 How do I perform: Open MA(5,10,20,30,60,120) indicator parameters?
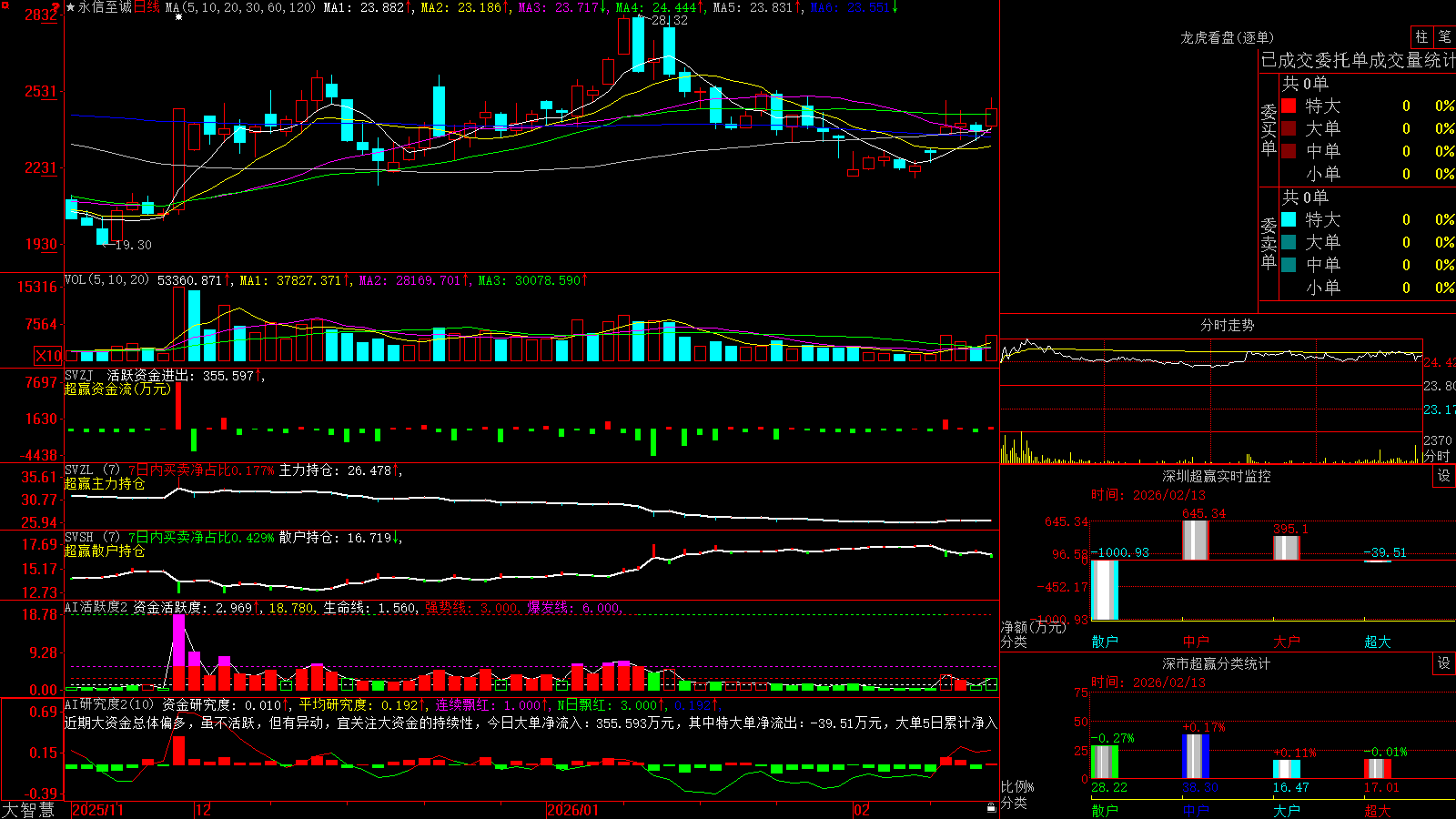click(x=240, y=7)
